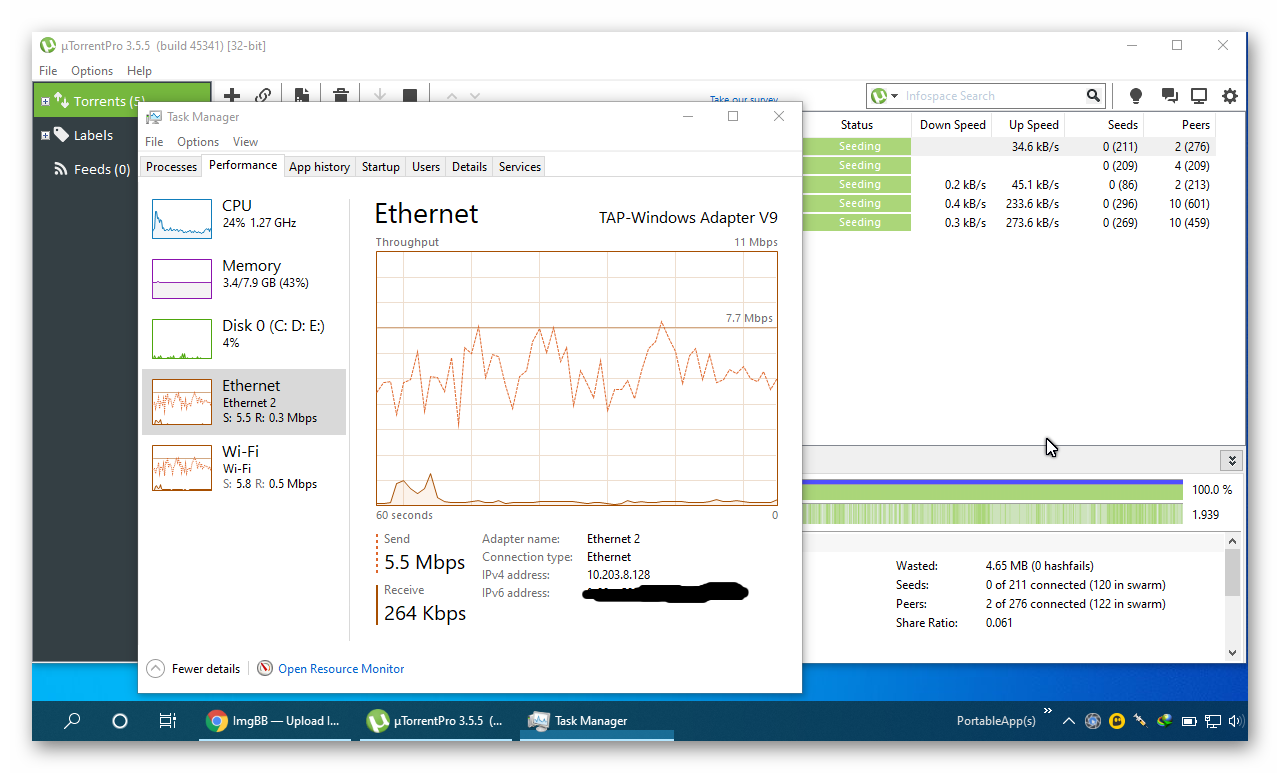Start torrent with the down-arrow icon
Screen dimensions: 1280x773
coord(380,96)
